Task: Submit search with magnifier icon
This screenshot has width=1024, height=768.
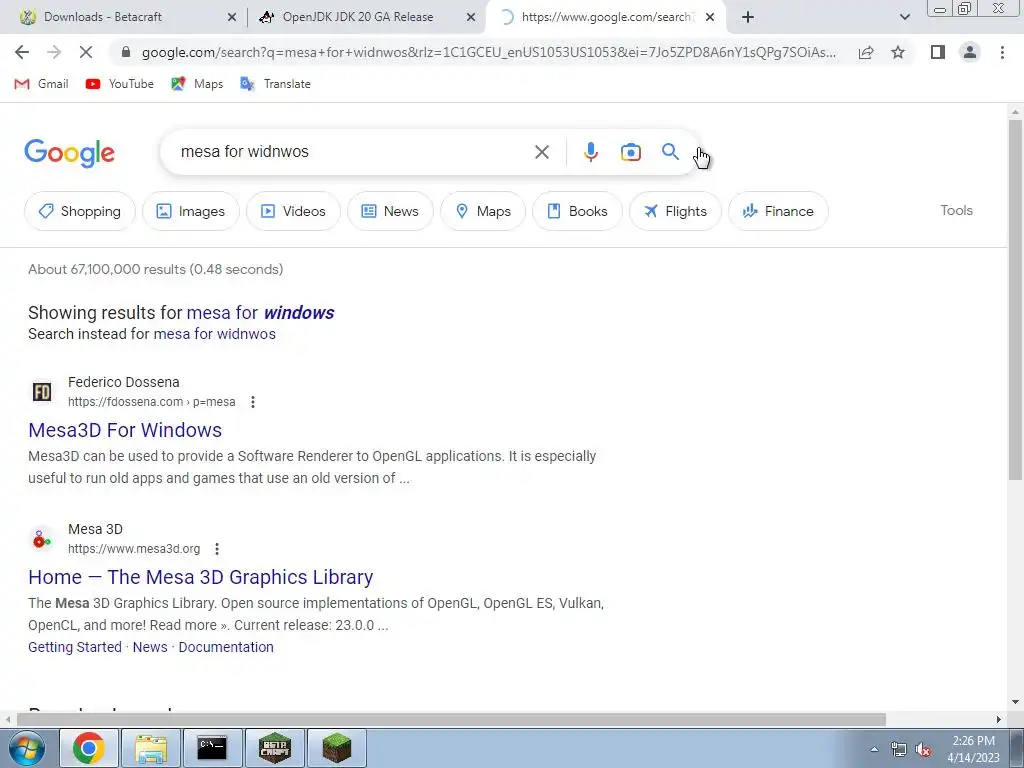Action: [x=670, y=152]
